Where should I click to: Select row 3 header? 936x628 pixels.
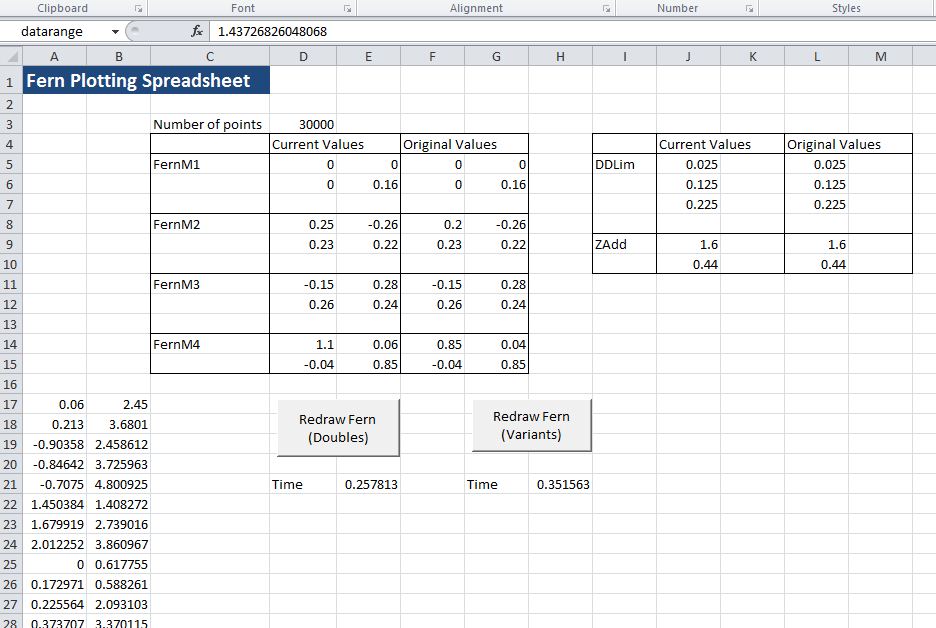10,125
